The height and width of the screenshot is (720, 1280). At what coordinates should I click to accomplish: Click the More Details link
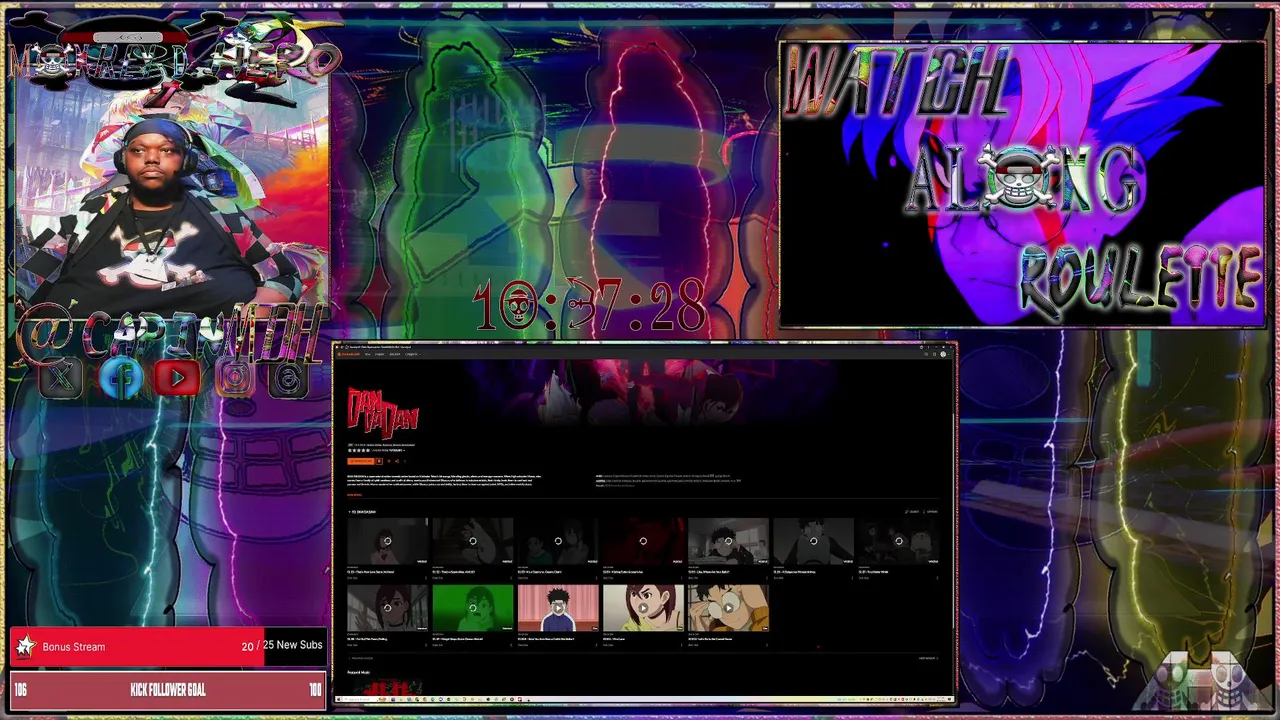point(354,495)
